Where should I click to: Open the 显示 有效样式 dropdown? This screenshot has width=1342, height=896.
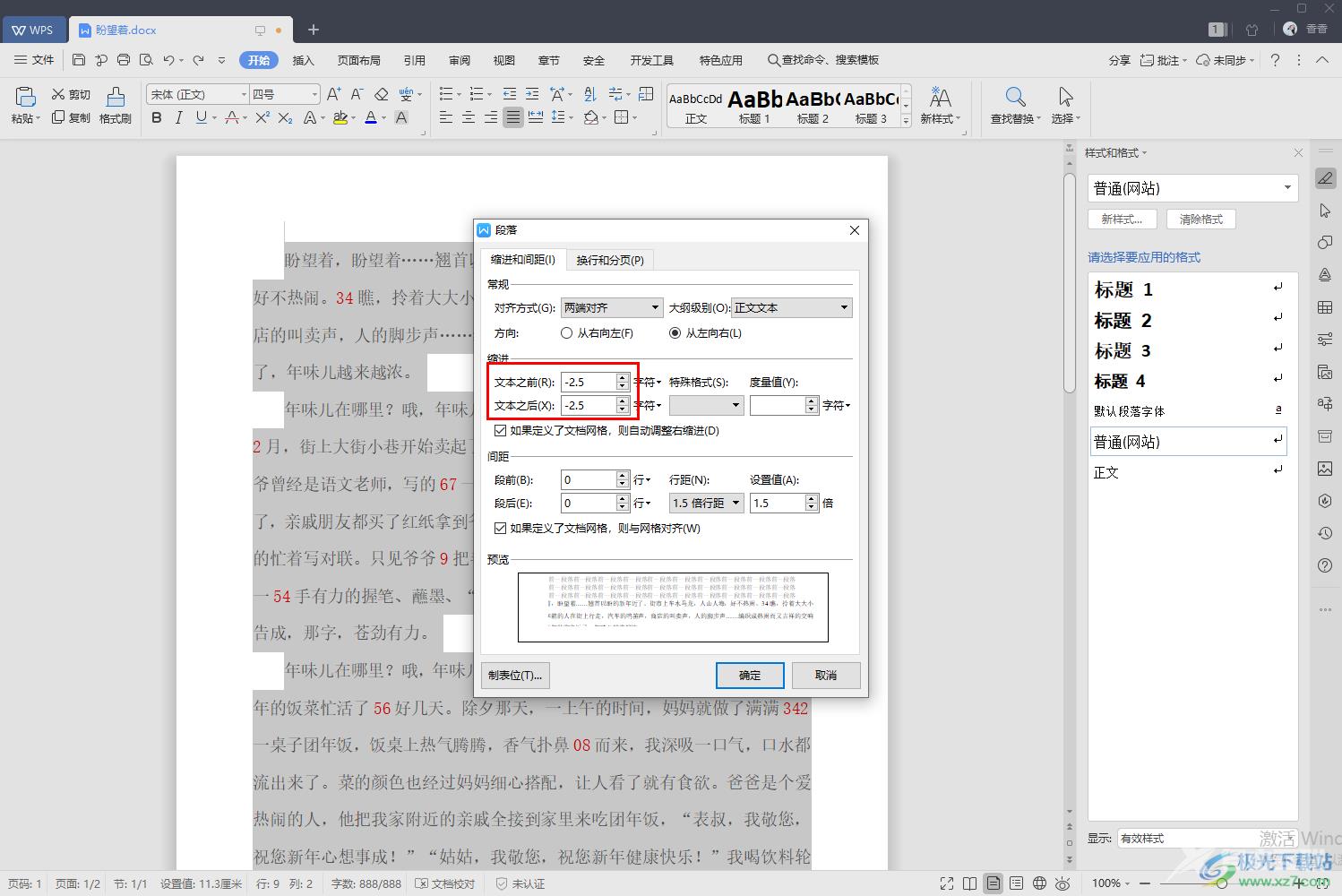(x=1206, y=839)
